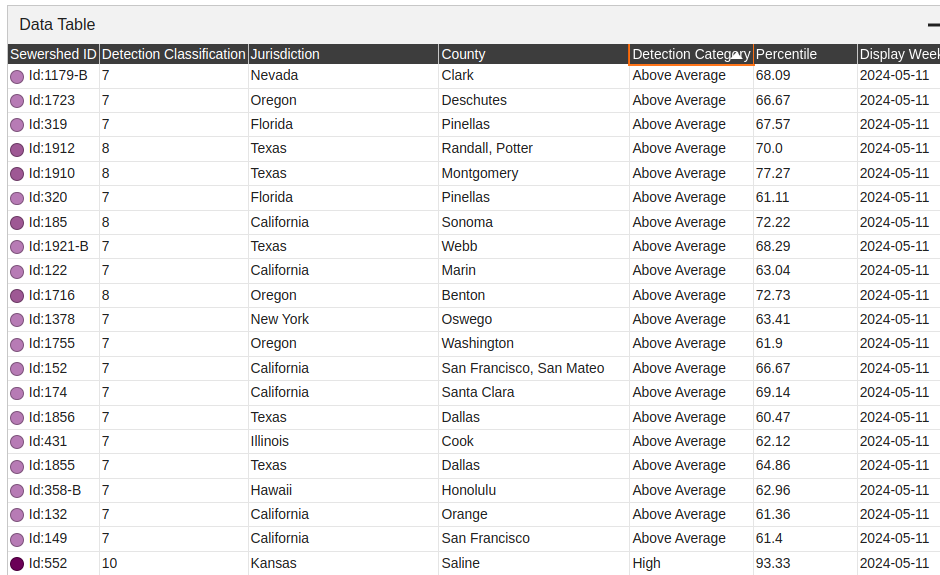
Task: Click the Santa Clara county cell
Action: pyautogui.click(x=534, y=393)
